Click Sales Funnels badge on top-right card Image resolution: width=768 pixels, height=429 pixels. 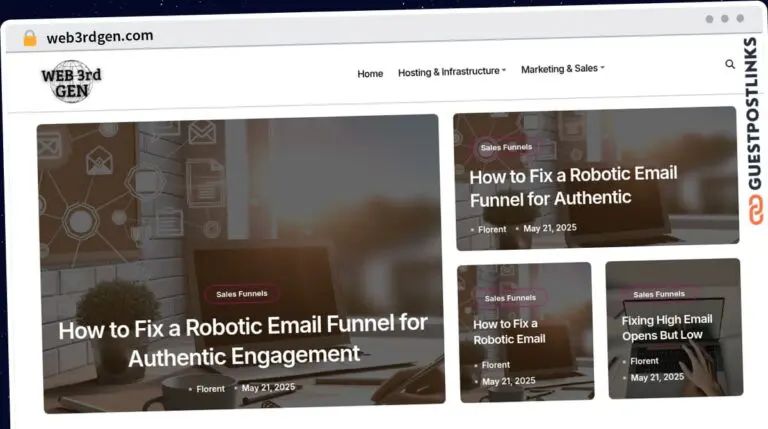pyautogui.click(x=506, y=147)
